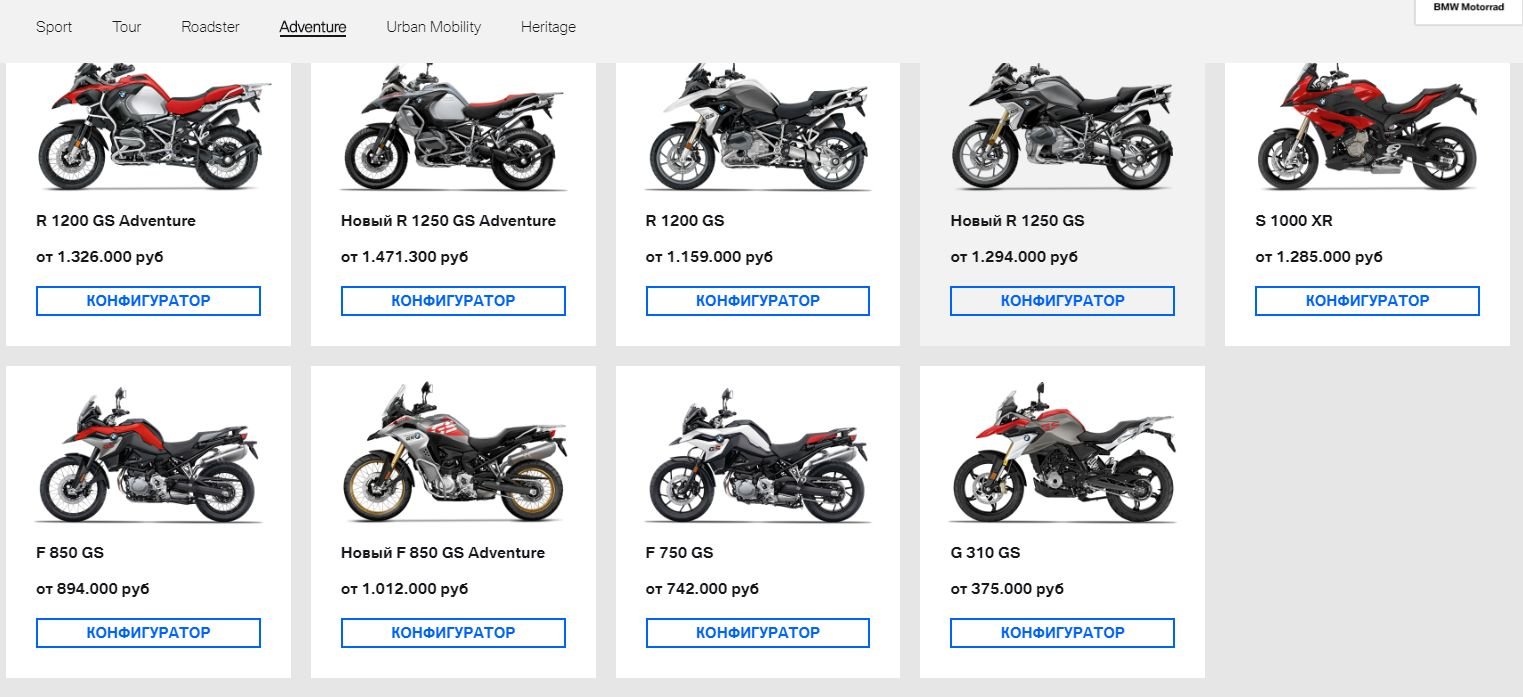Select the active Adventure tab
Viewport: 1523px width, 697px height.
313,27
